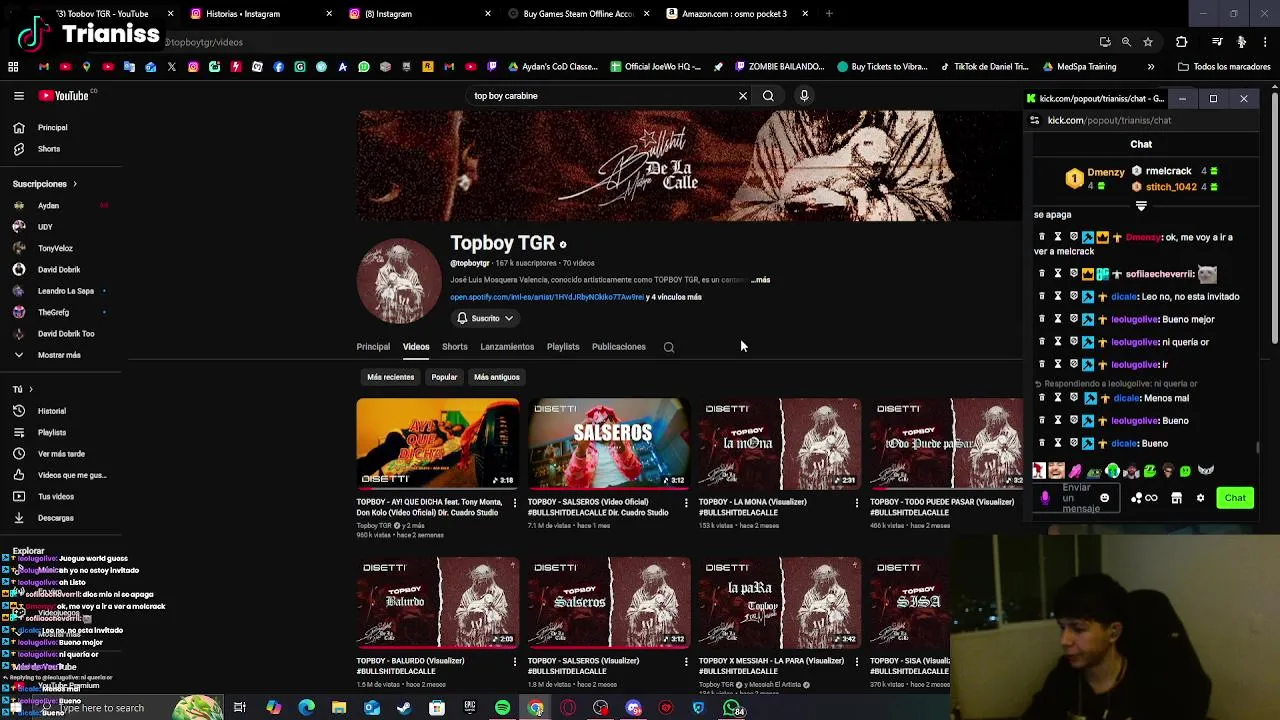This screenshot has height=720, width=1280.
Task: Switch to the Playlists channel tab
Action: pos(563,347)
